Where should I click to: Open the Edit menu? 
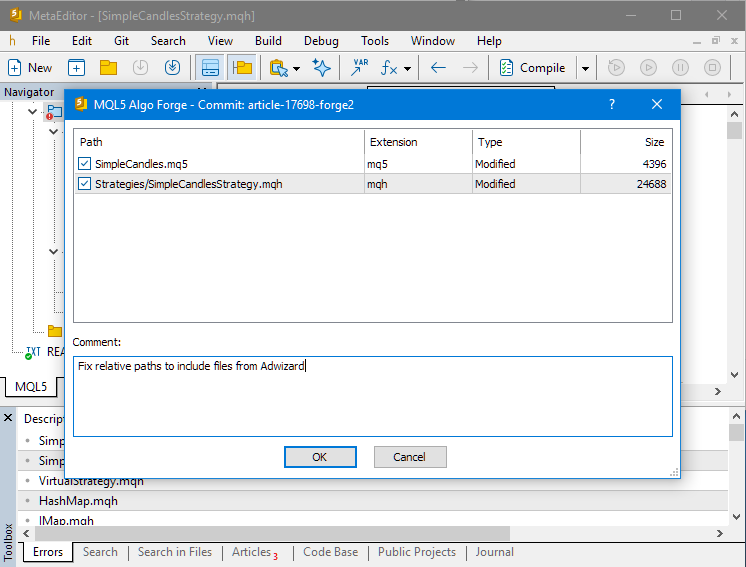(x=82, y=41)
